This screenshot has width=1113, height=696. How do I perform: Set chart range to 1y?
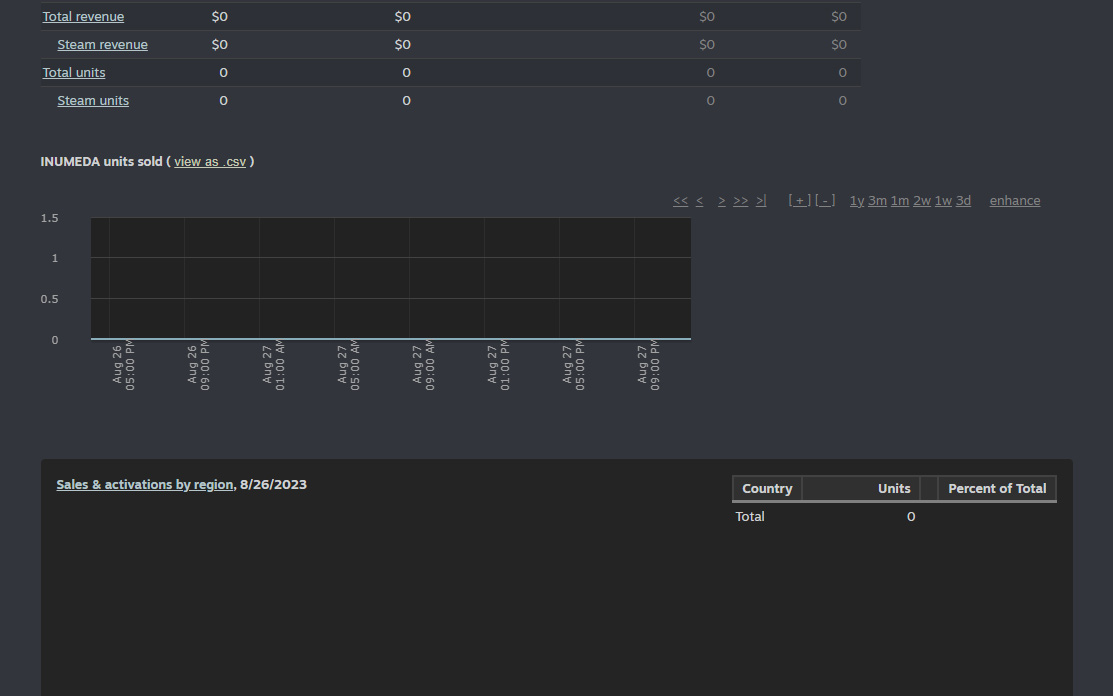[x=857, y=201]
